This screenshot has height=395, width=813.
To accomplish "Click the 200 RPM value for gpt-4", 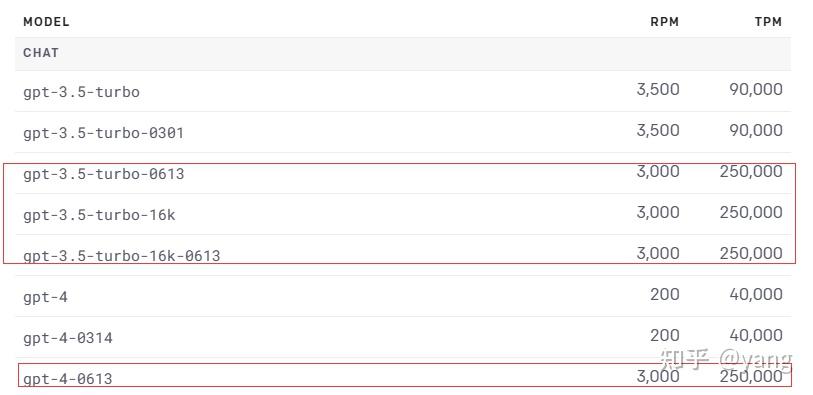I will tap(665, 294).
